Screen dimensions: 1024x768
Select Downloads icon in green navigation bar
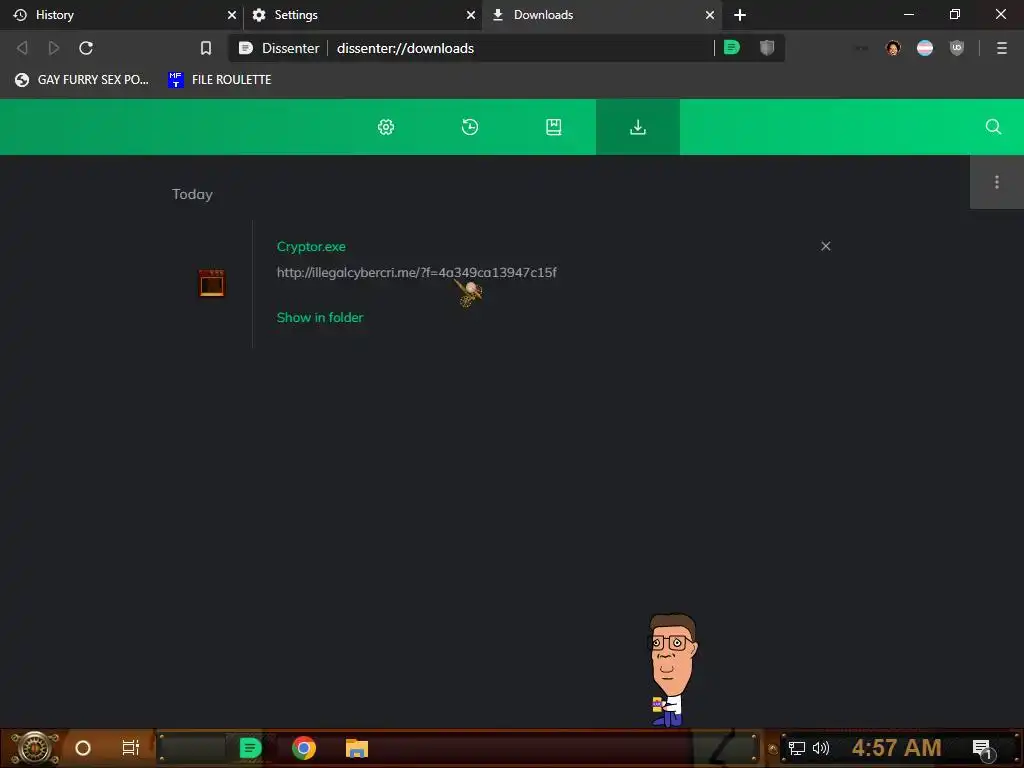pos(637,127)
